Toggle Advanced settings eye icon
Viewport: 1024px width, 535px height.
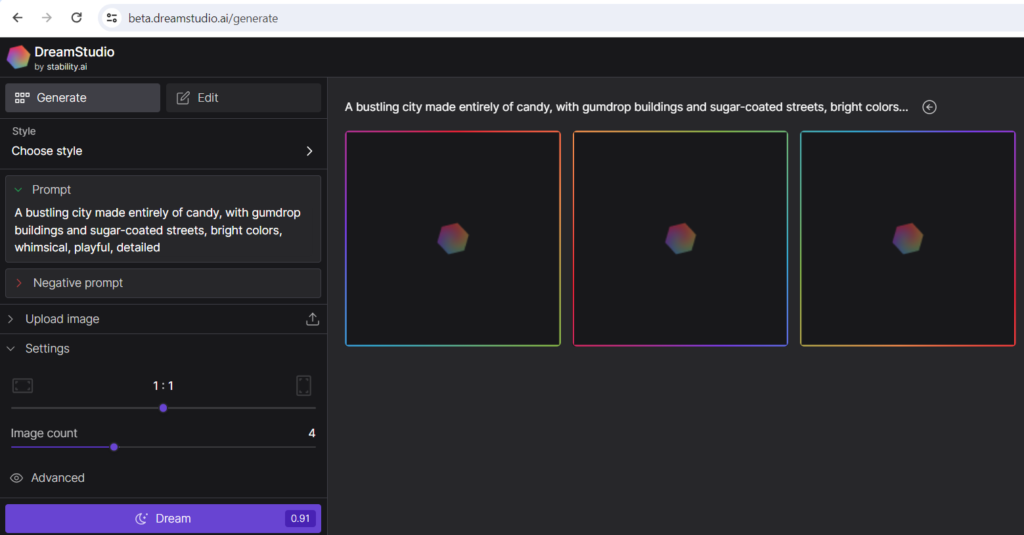[16, 478]
